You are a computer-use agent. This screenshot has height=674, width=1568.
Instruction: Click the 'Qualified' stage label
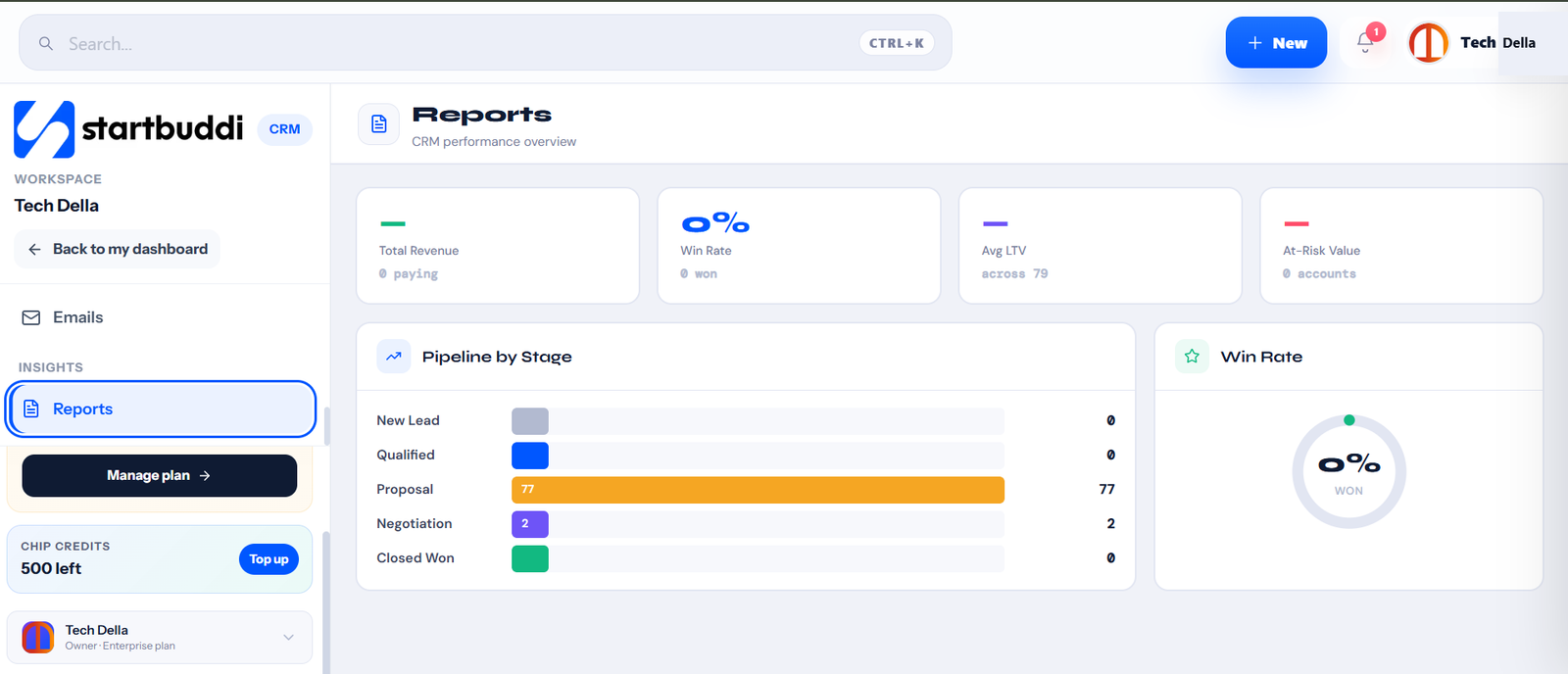pos(406,455)
